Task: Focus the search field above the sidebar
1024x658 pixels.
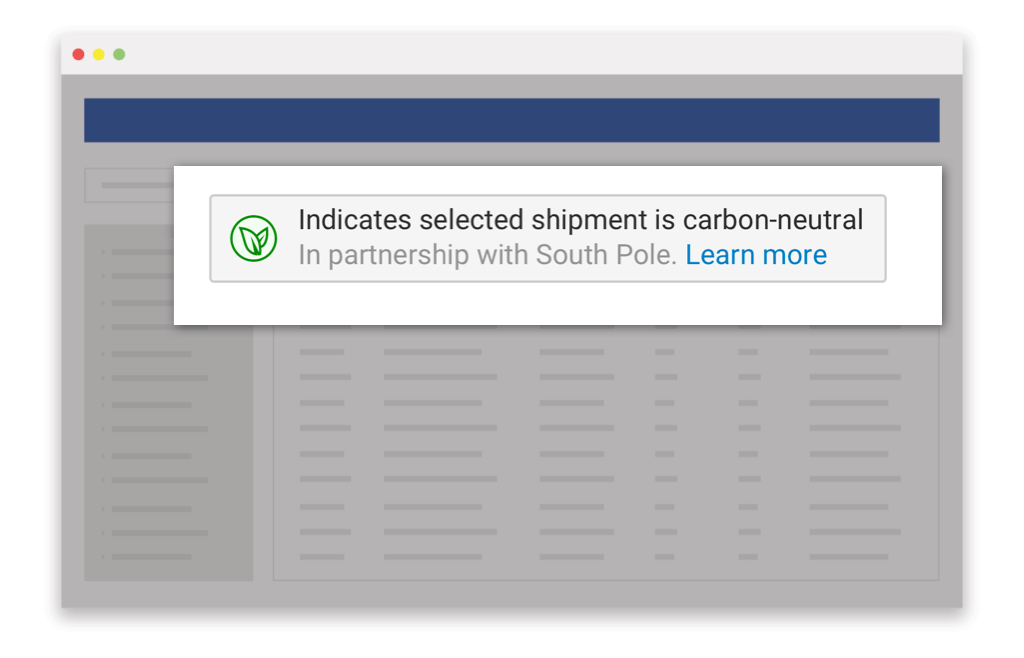Action: click(130, 185)
